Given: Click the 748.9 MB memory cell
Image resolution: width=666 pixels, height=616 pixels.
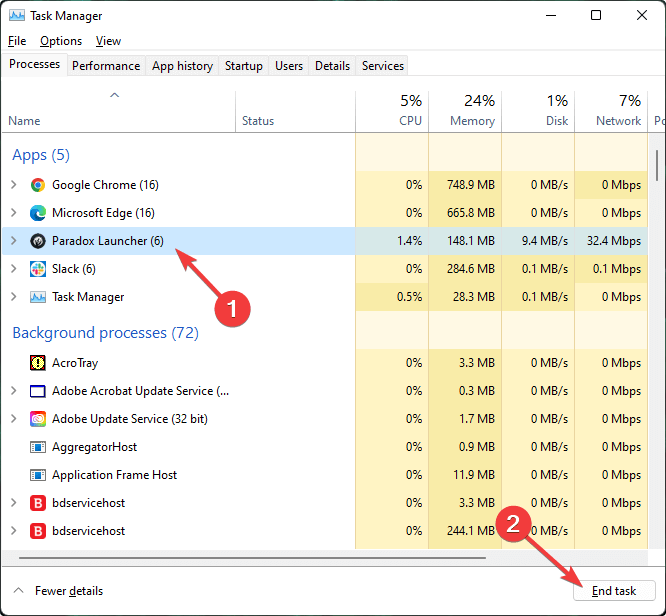Looking at the screenshot, I should [x=465, y=185].
